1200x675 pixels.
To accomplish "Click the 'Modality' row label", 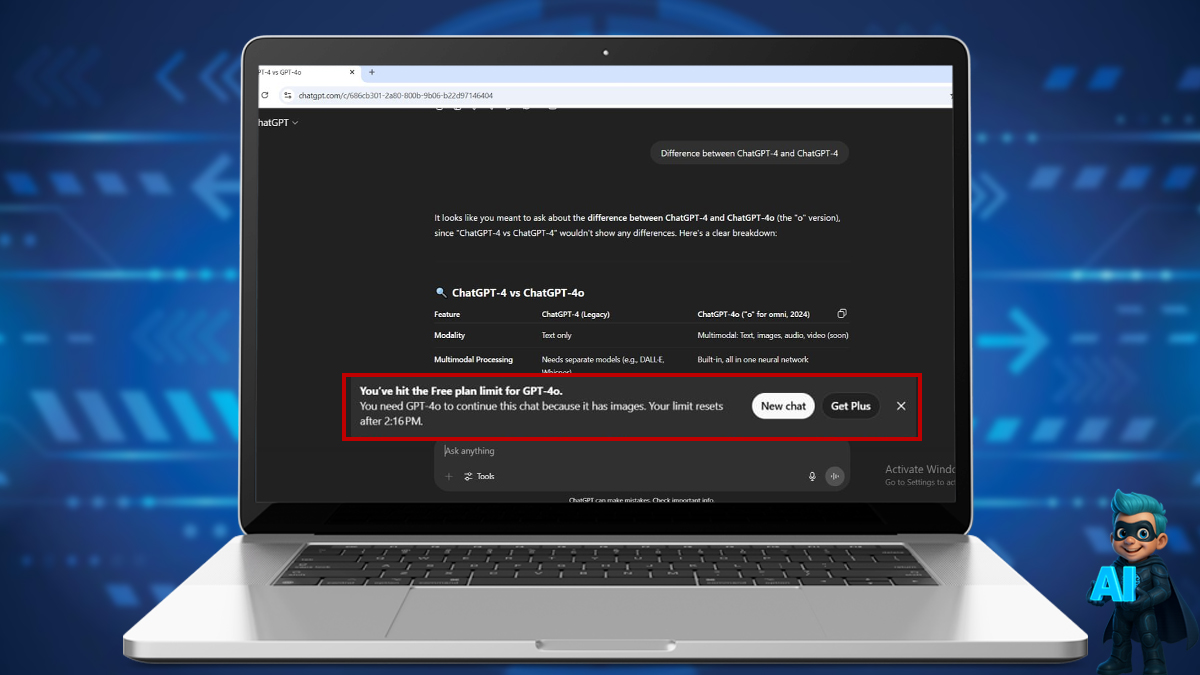I will click(450, 335).
